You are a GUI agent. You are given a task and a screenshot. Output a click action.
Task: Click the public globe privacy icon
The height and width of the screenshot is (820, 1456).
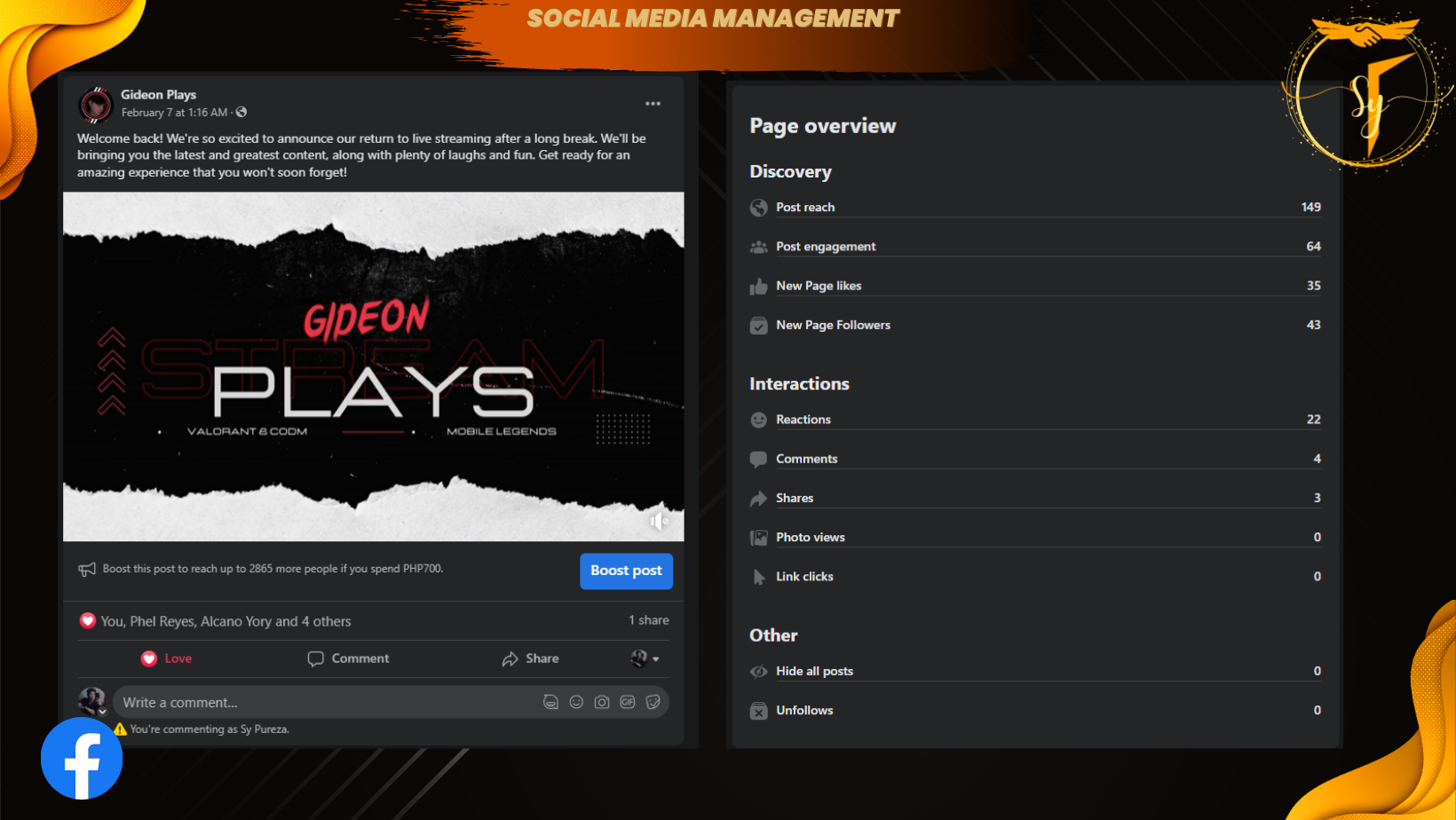(x=241, y=113)
